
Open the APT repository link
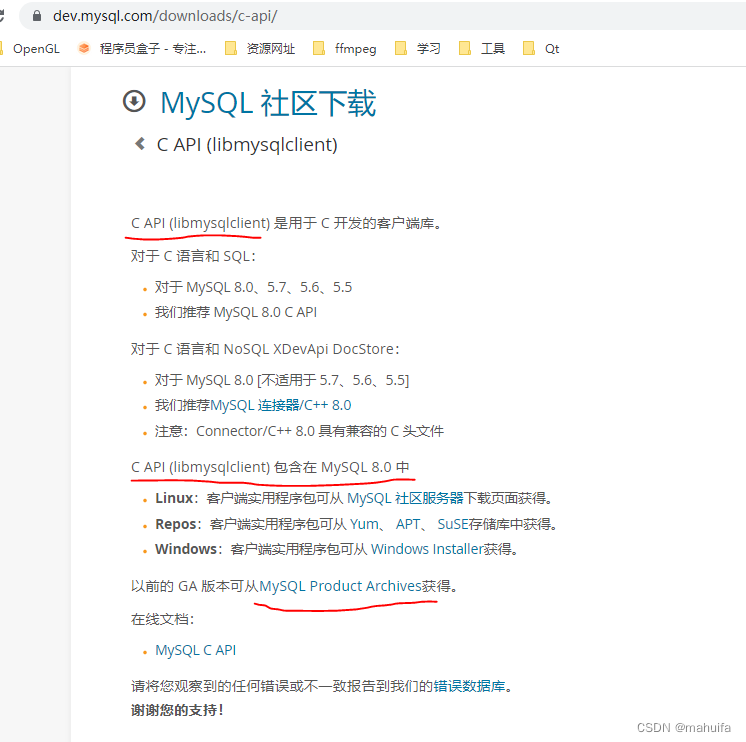[x=408, y=524]
